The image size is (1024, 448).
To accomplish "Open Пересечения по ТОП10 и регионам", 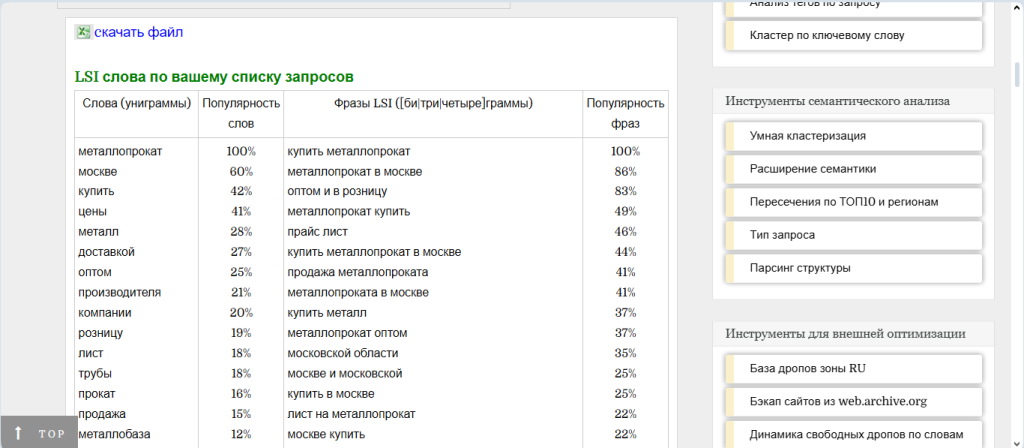I will (844, 202).
